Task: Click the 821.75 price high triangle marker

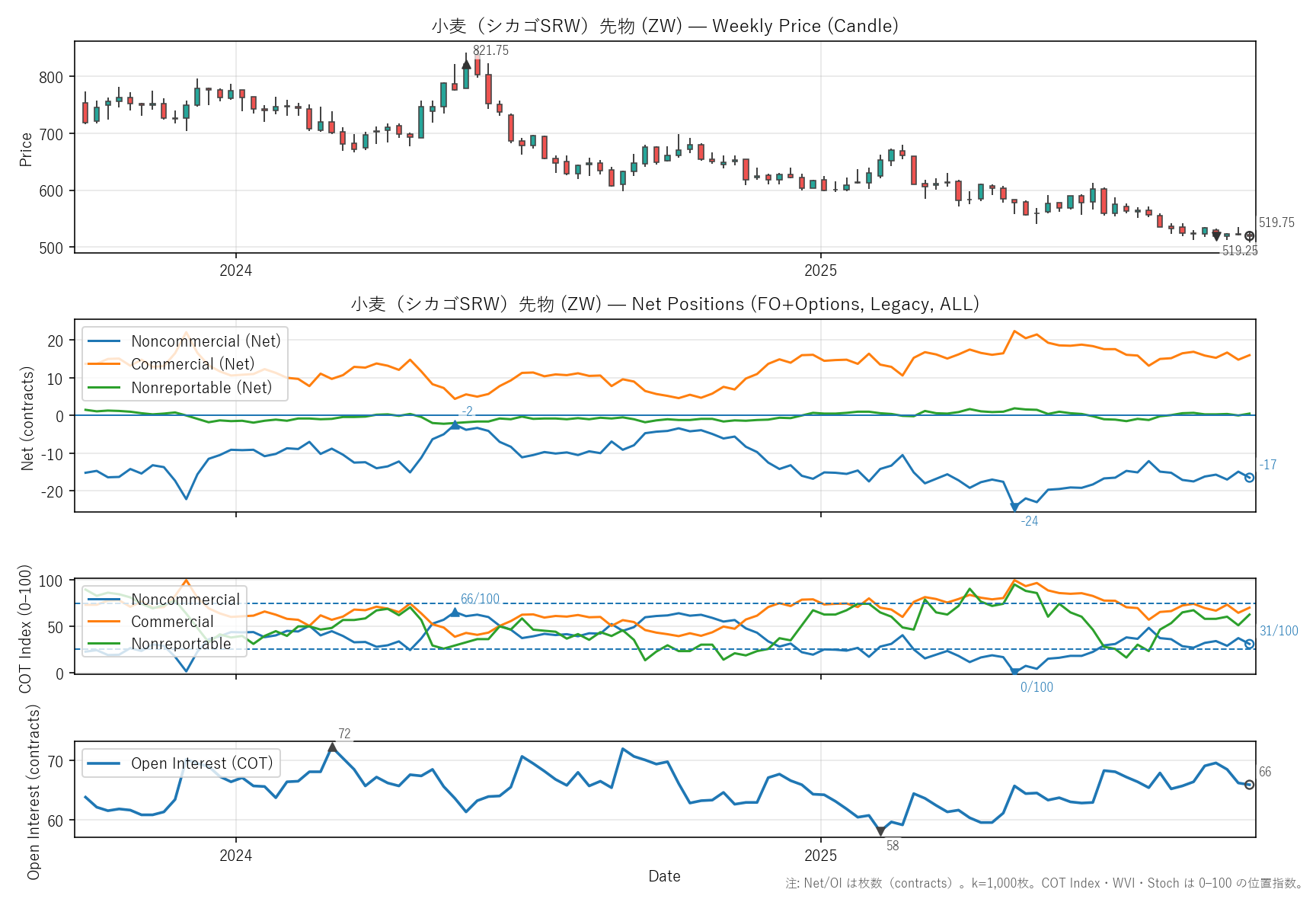Action: click(466, 66)
